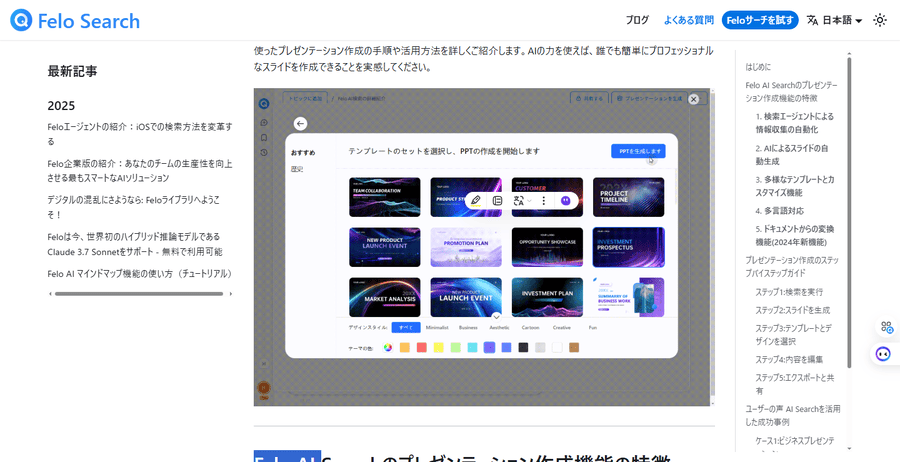Open the three-dot more menu in floating toolbar

coord(544,200)
